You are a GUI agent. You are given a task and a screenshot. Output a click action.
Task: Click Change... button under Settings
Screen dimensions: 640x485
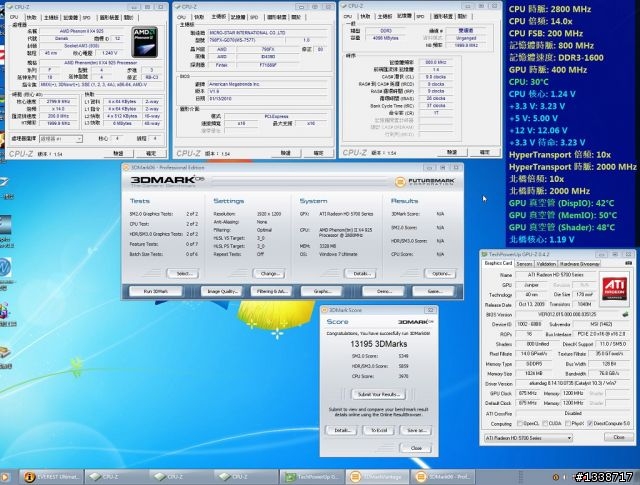(269, 274)
